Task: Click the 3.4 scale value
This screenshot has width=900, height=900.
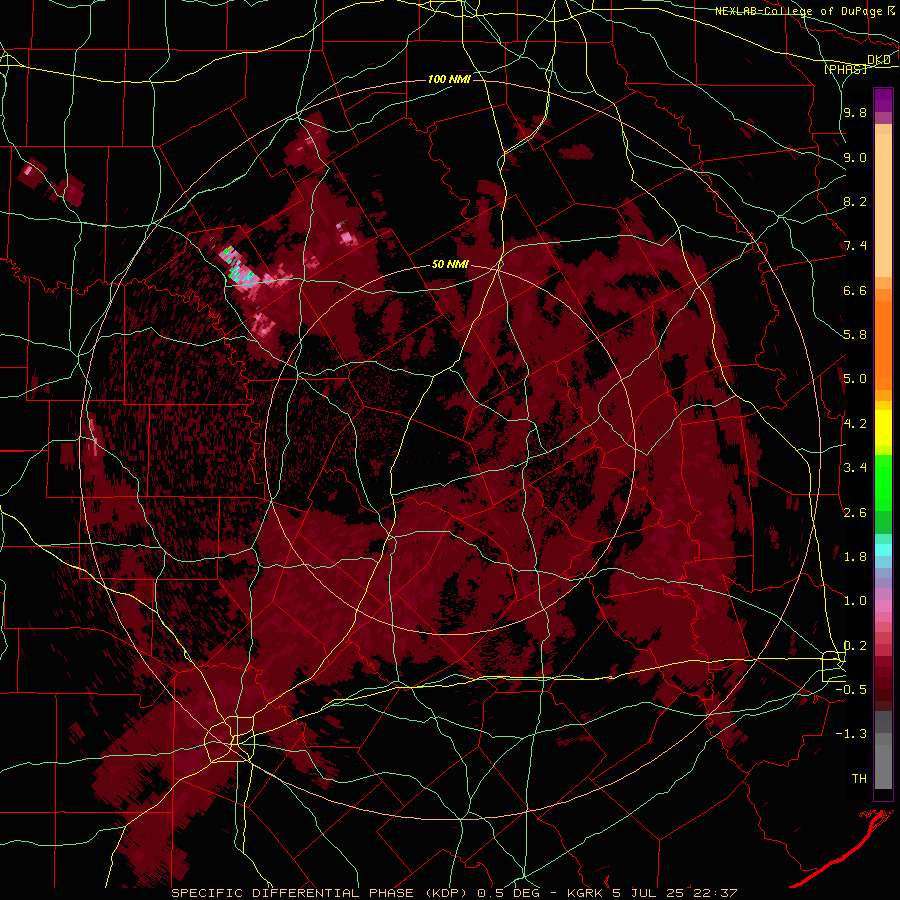Action: [855, 468]
